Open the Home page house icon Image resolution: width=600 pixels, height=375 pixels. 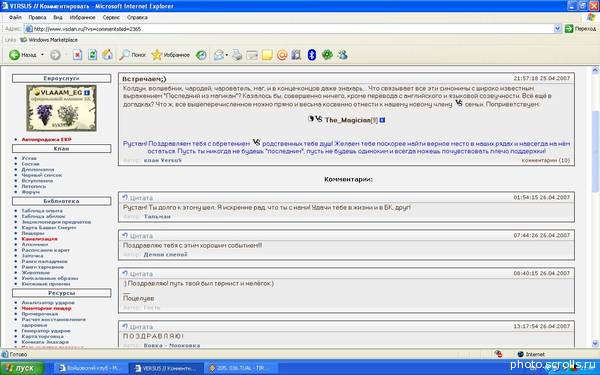click(108, 55)
